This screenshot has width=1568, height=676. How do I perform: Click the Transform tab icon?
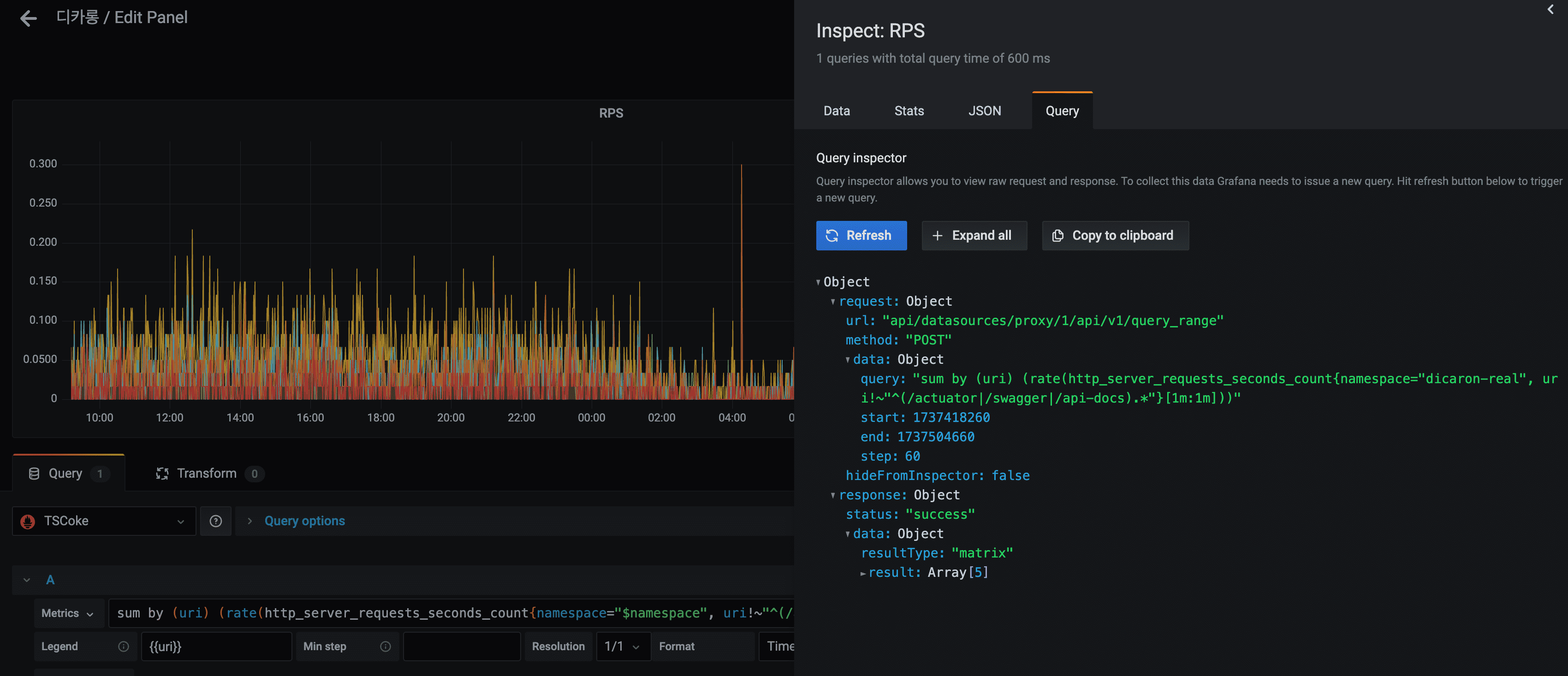pos(162,474)
